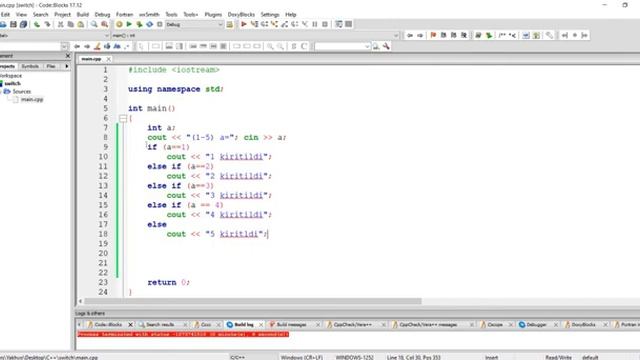Click WINDOWS-1252 encoding in status bar
Screen dimensions: 640x360
[355, 357]
